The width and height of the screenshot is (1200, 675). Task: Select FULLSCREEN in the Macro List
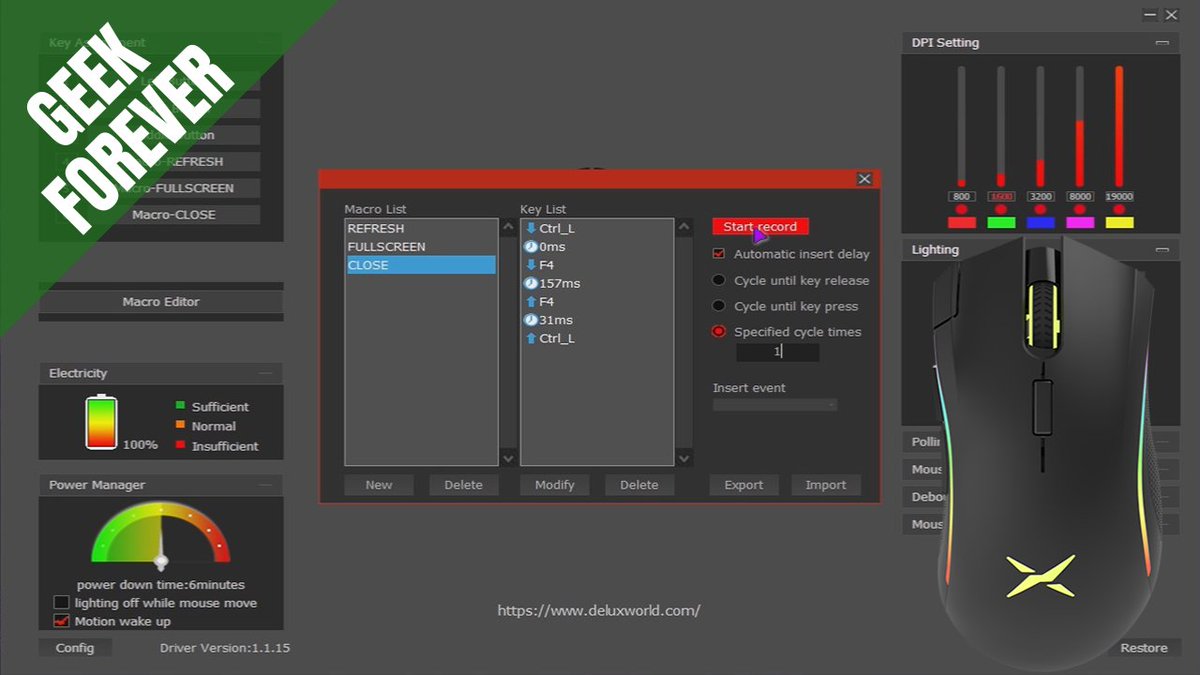click(420, 246)
